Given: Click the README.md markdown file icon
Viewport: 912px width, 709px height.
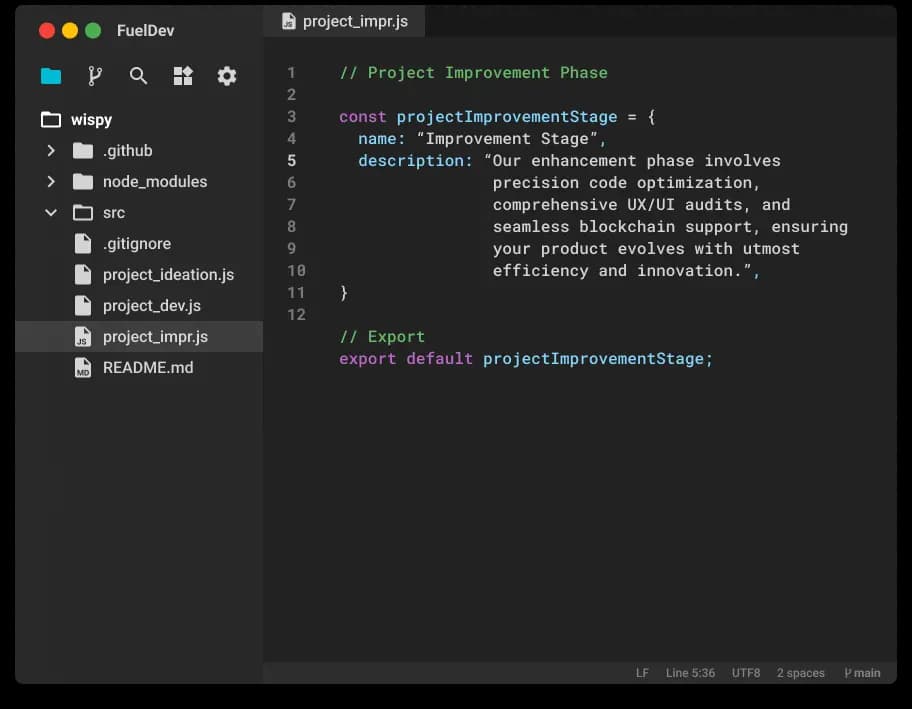Looking at the screenshot, I should [83, 368].
